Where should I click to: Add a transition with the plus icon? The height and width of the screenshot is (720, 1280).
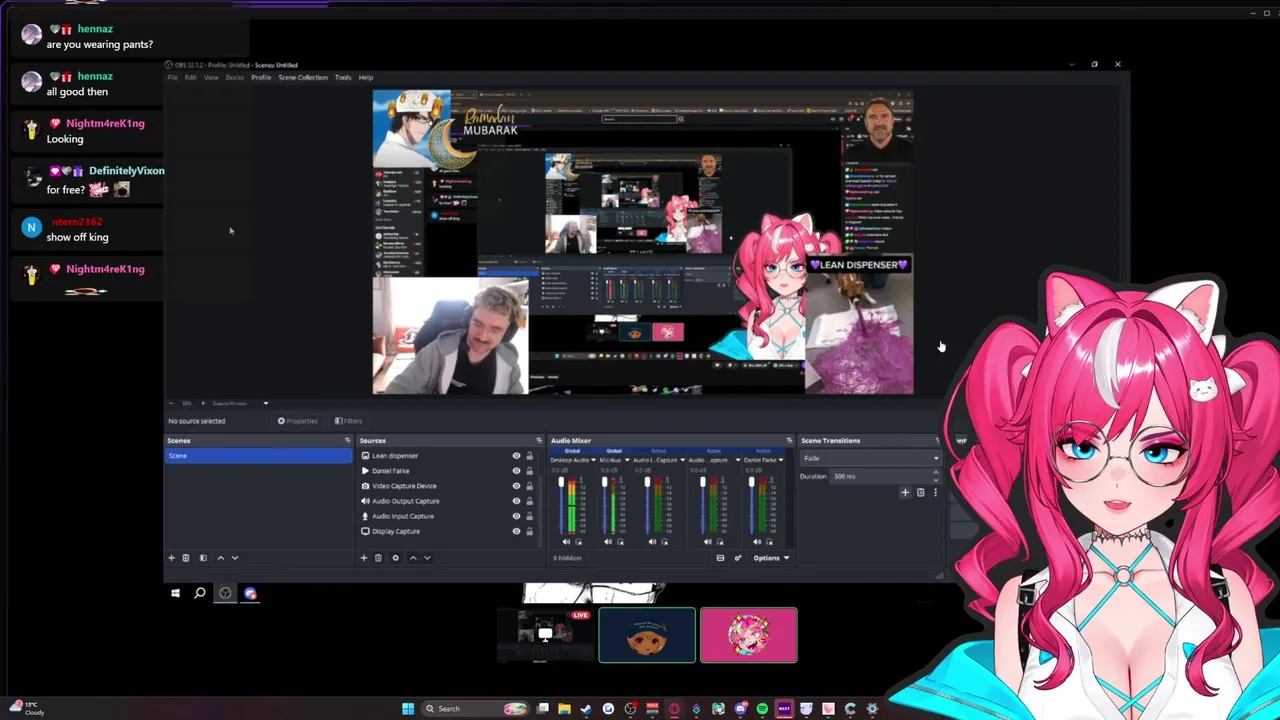click(905, 492)
